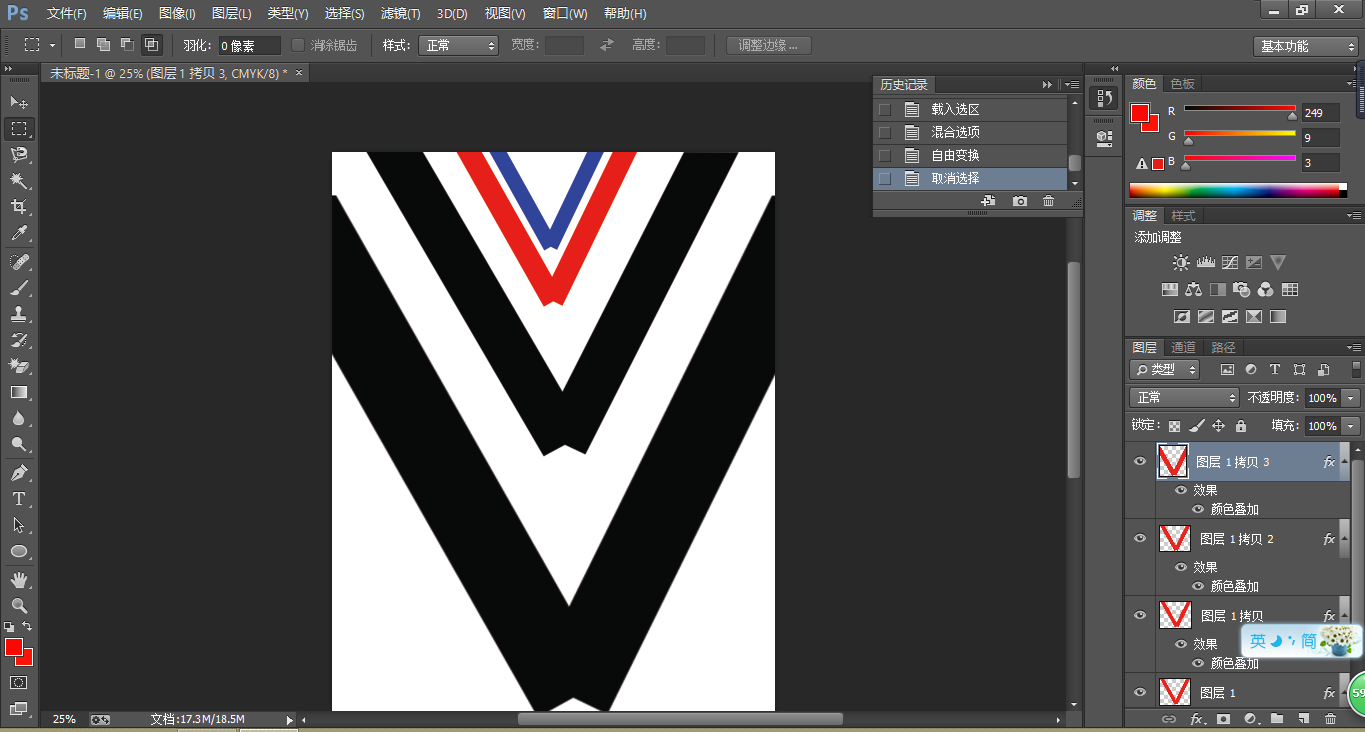The image size is (1365, 732).
Task: Enable 消除锯齿 checkbox
Action: click(x=298, y=45)
